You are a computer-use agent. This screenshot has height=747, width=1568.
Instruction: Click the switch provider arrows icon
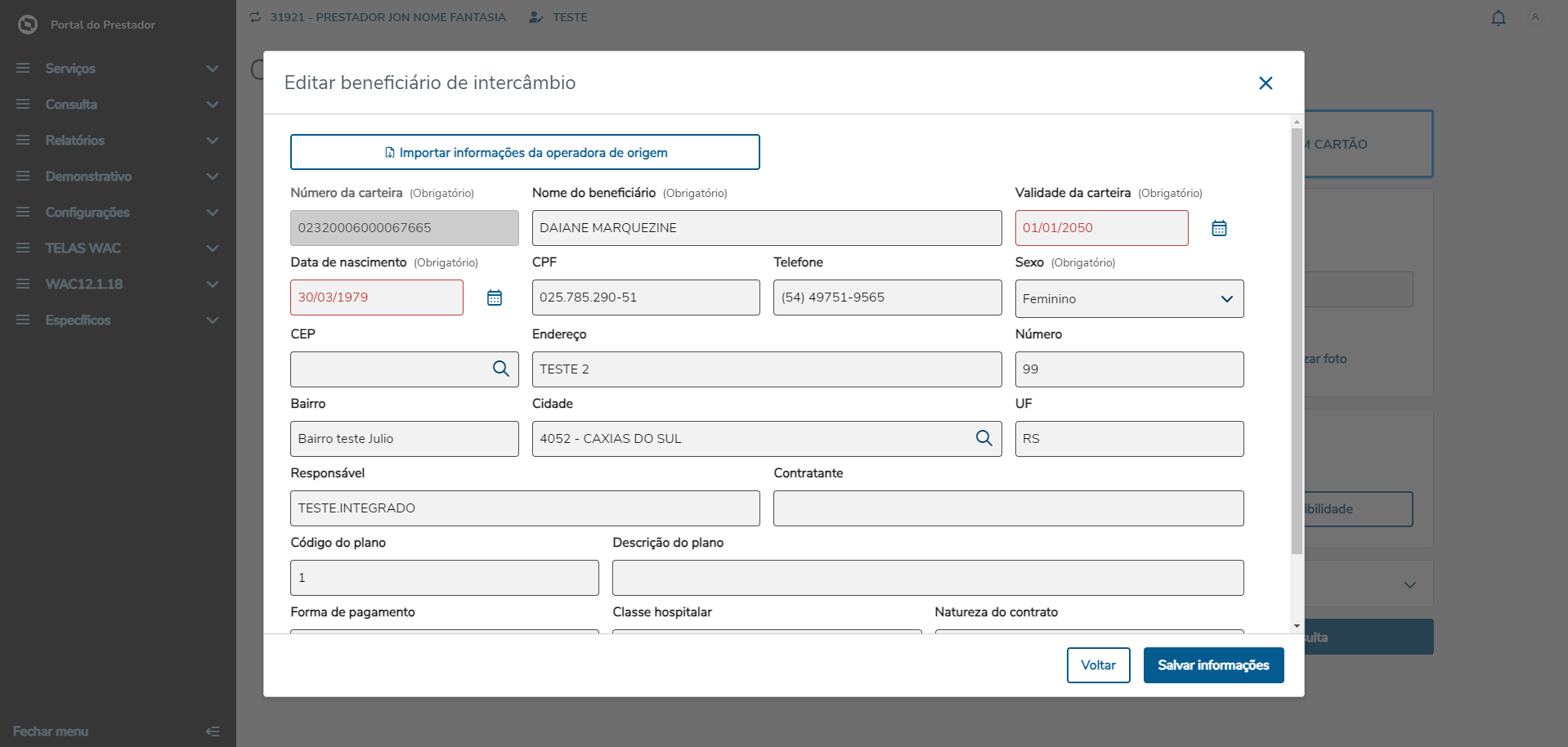256,17
